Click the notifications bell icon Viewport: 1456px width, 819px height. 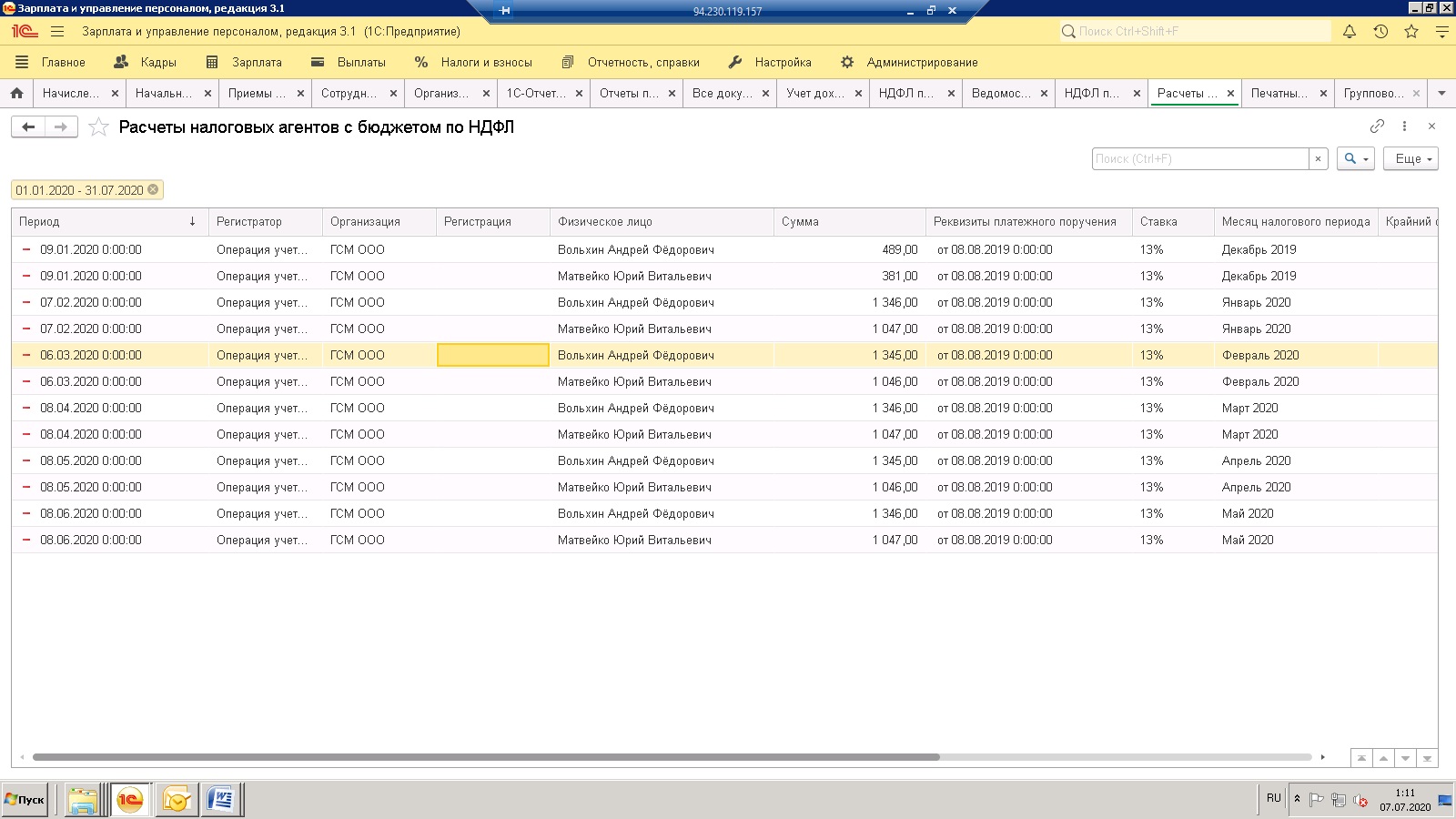(x=1350, y=31)
